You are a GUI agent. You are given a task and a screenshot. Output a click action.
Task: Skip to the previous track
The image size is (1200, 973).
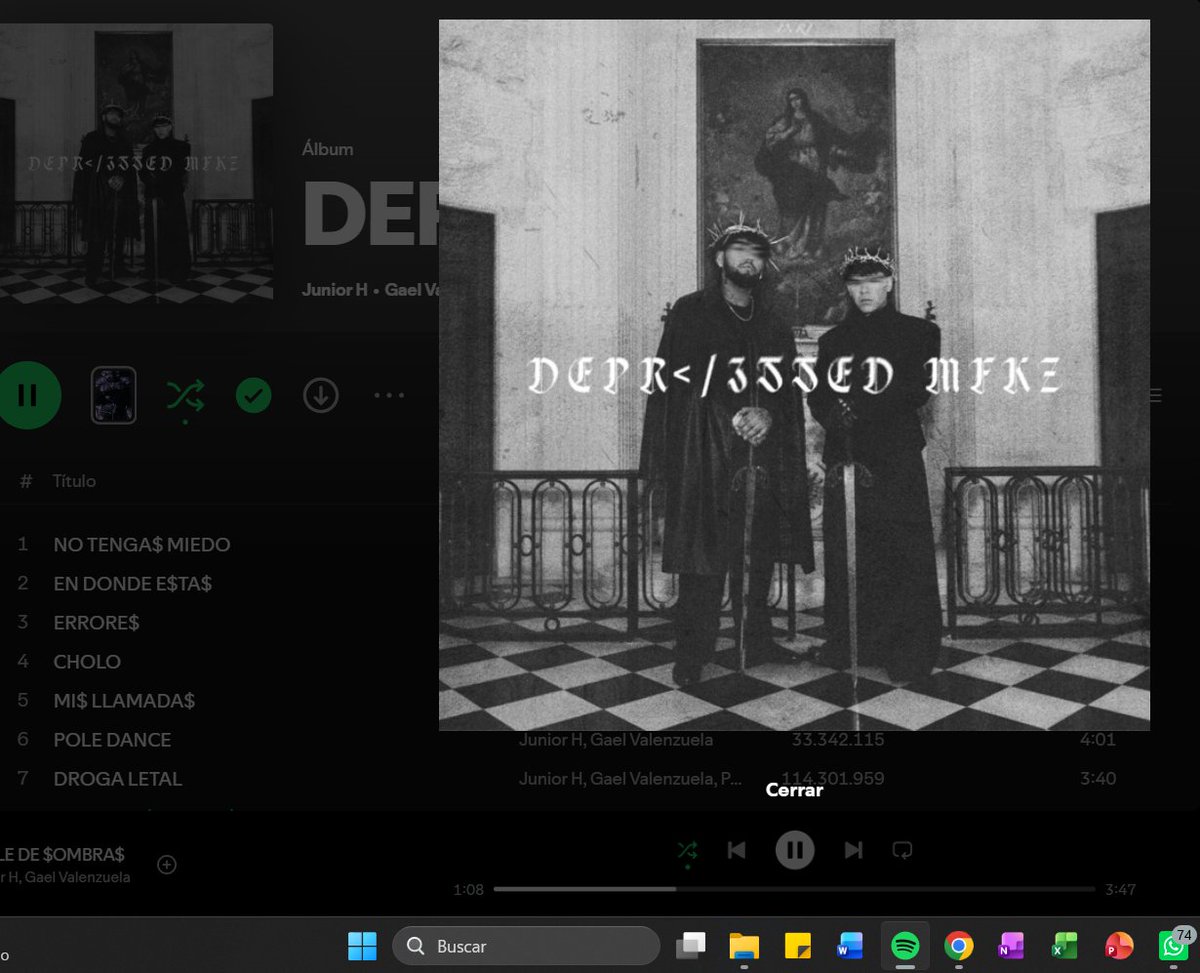point(737,851)
